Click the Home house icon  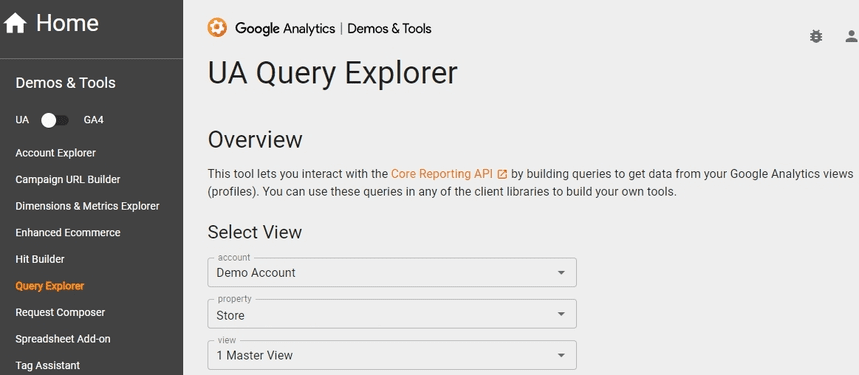point(15,24)
